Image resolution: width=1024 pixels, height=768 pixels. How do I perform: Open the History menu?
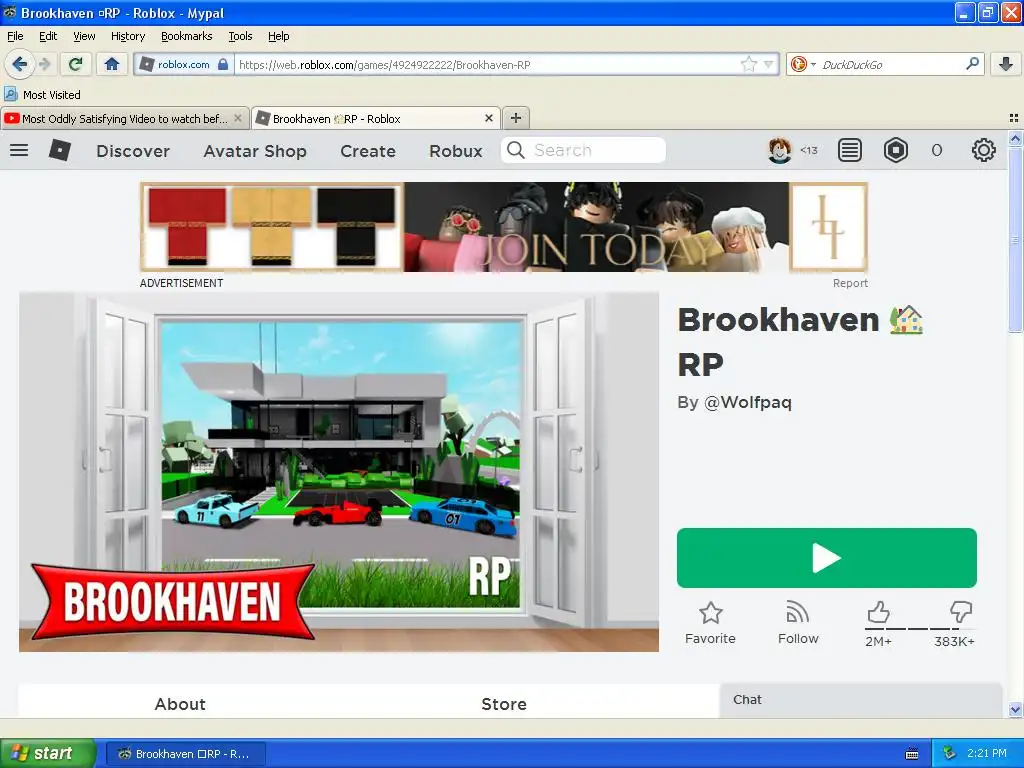click(127, 36)
